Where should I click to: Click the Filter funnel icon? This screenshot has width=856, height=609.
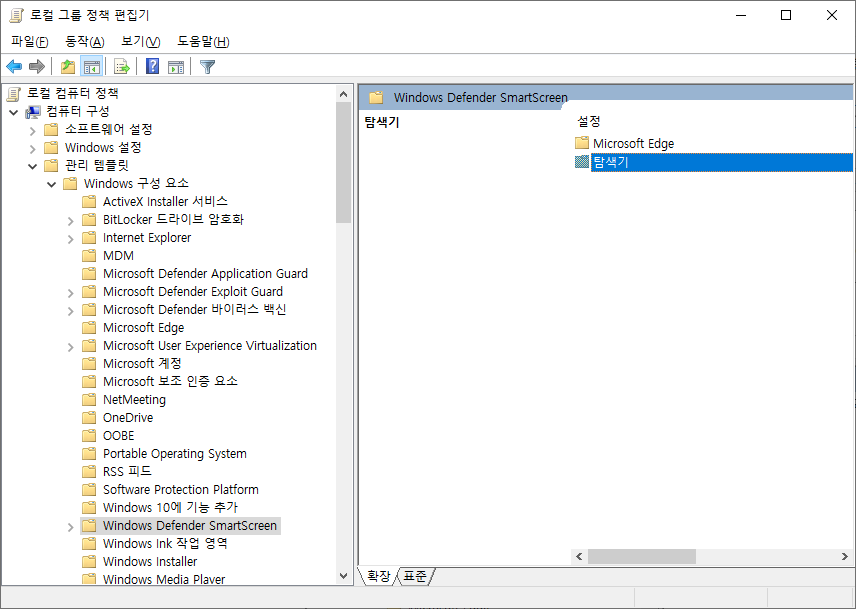click(207, 67)
